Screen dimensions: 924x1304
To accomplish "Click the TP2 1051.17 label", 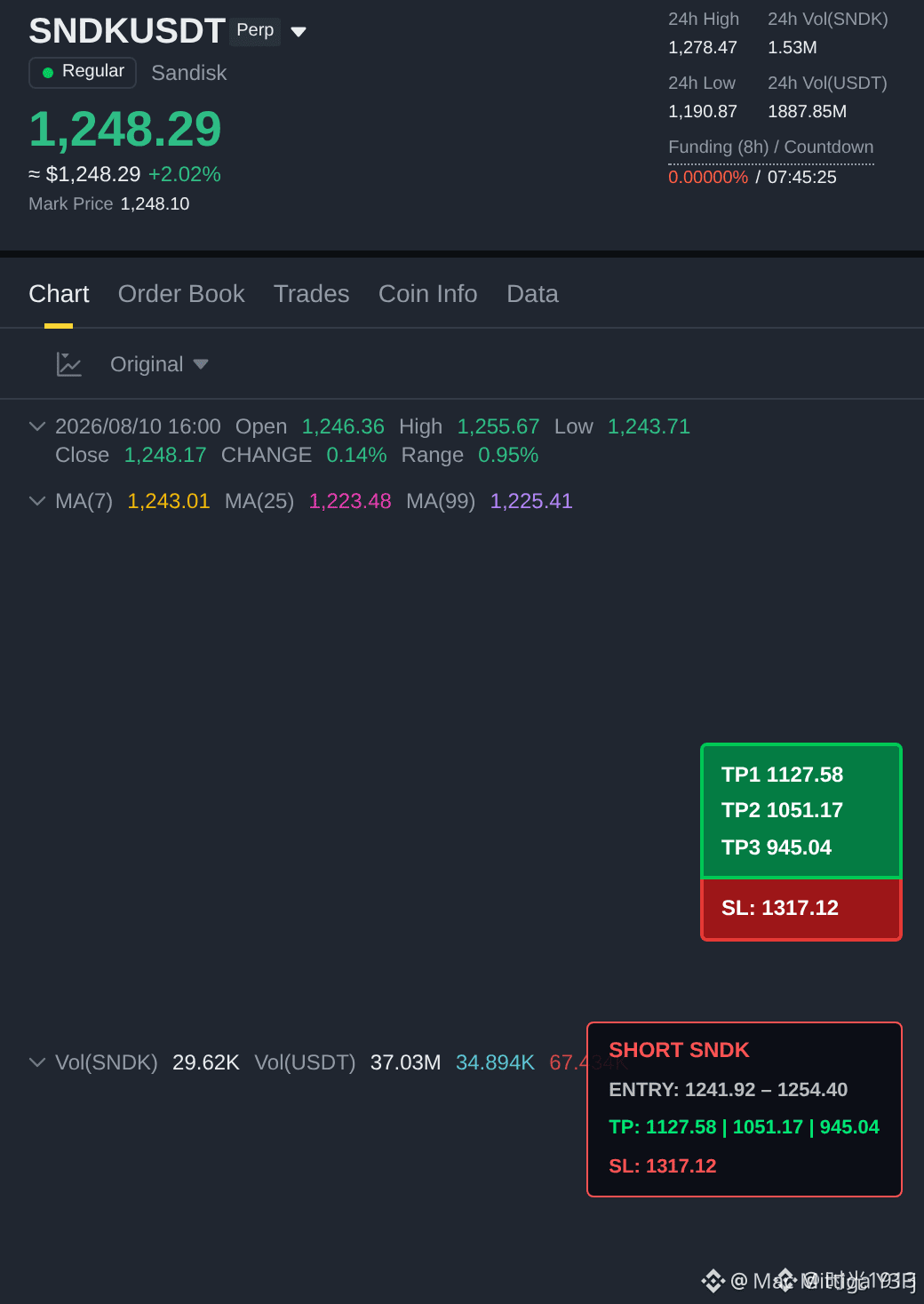I will pyautogui.click(x=782, y=810).
